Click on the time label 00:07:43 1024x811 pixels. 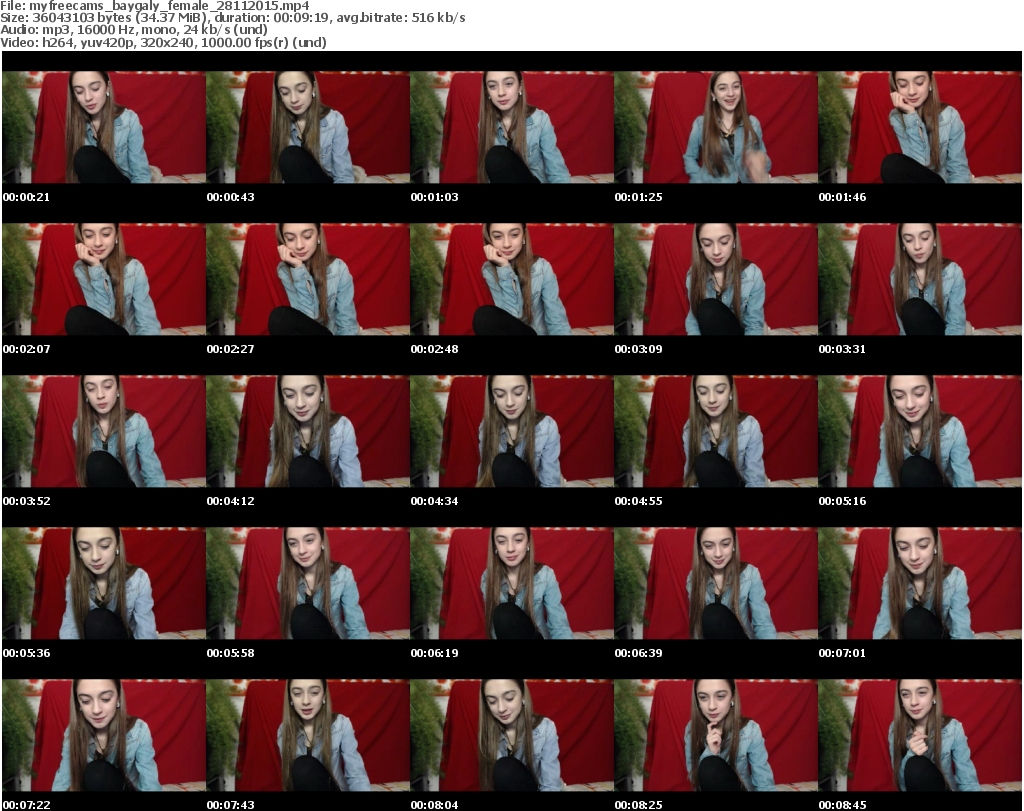point(231,805)
